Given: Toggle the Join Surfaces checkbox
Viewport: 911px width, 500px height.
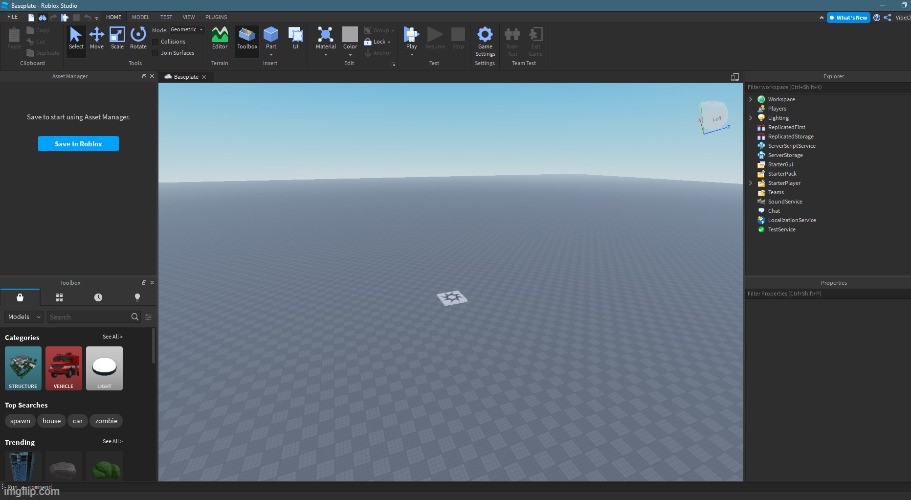Looking at the screenshot, I should [155, 53].
